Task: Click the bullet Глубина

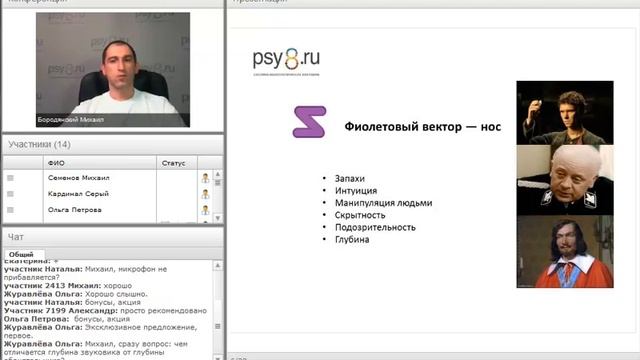Action: pos(352,240)
